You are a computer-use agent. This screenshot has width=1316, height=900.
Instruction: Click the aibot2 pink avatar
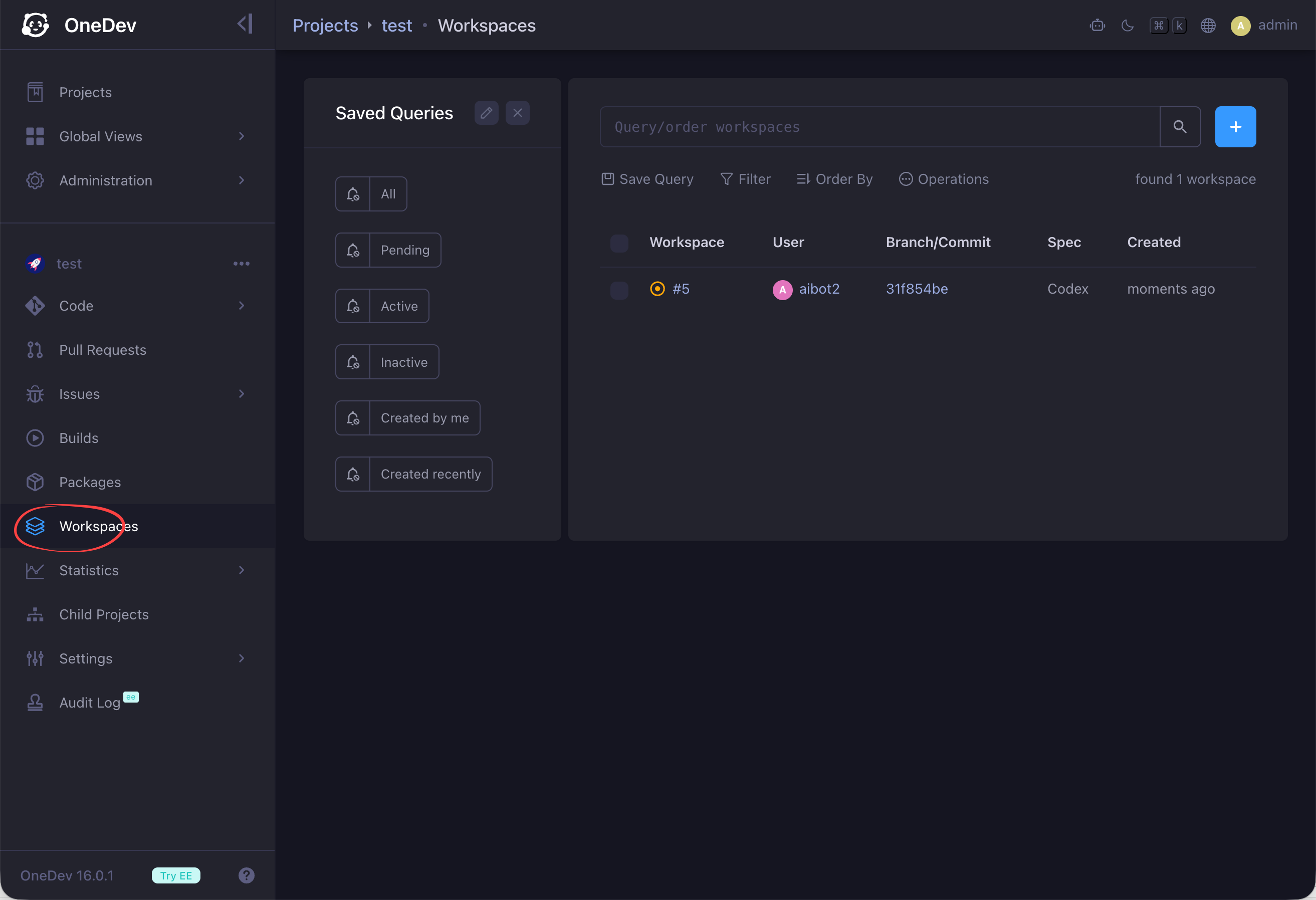click(782, 290)
